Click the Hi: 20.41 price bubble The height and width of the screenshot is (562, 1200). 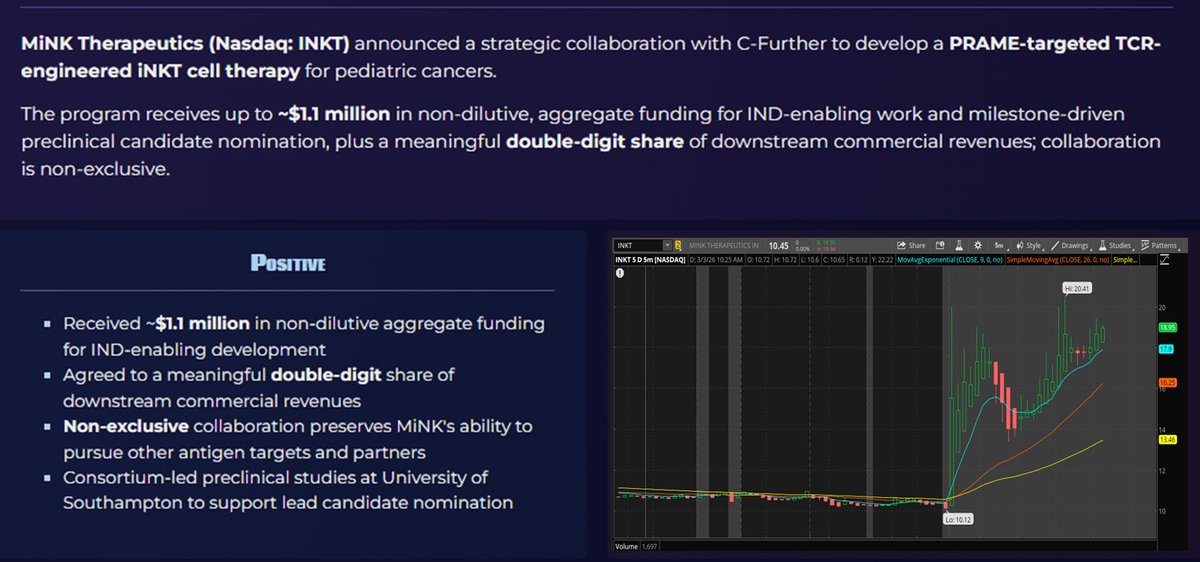point(1079,287)
